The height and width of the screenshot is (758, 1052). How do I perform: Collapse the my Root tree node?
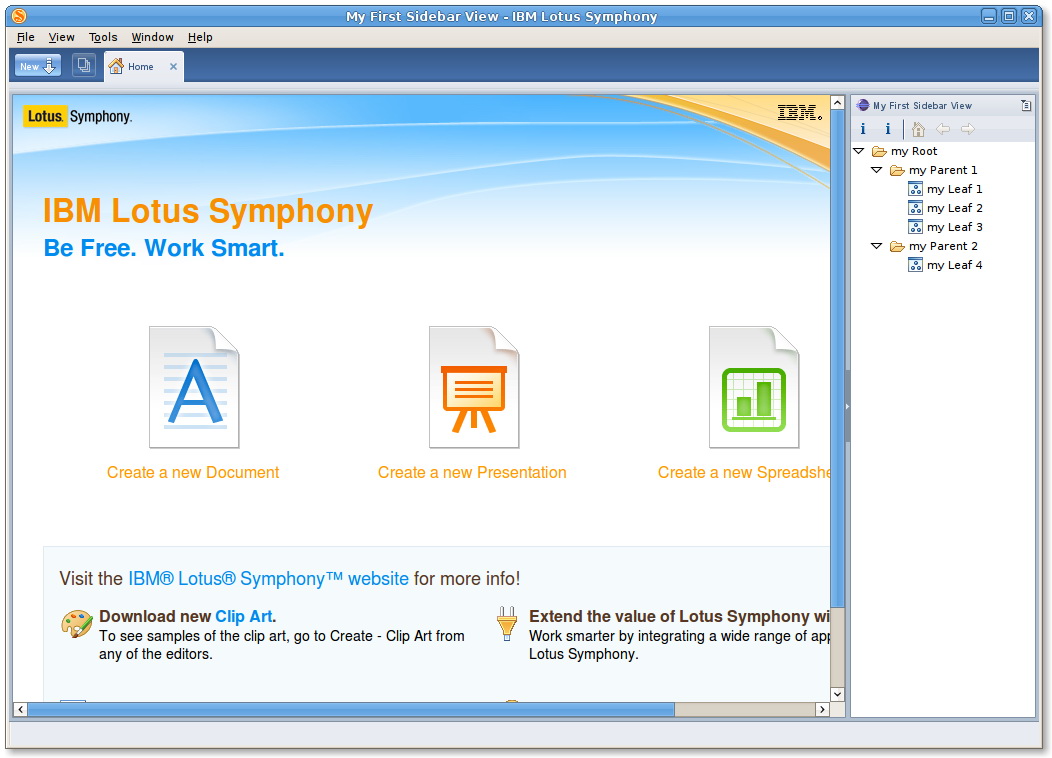pyautogui.click(x=859, y=151)
